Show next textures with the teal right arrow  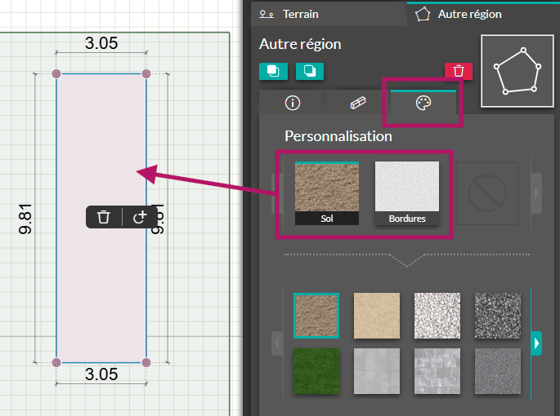coord(536,344)
